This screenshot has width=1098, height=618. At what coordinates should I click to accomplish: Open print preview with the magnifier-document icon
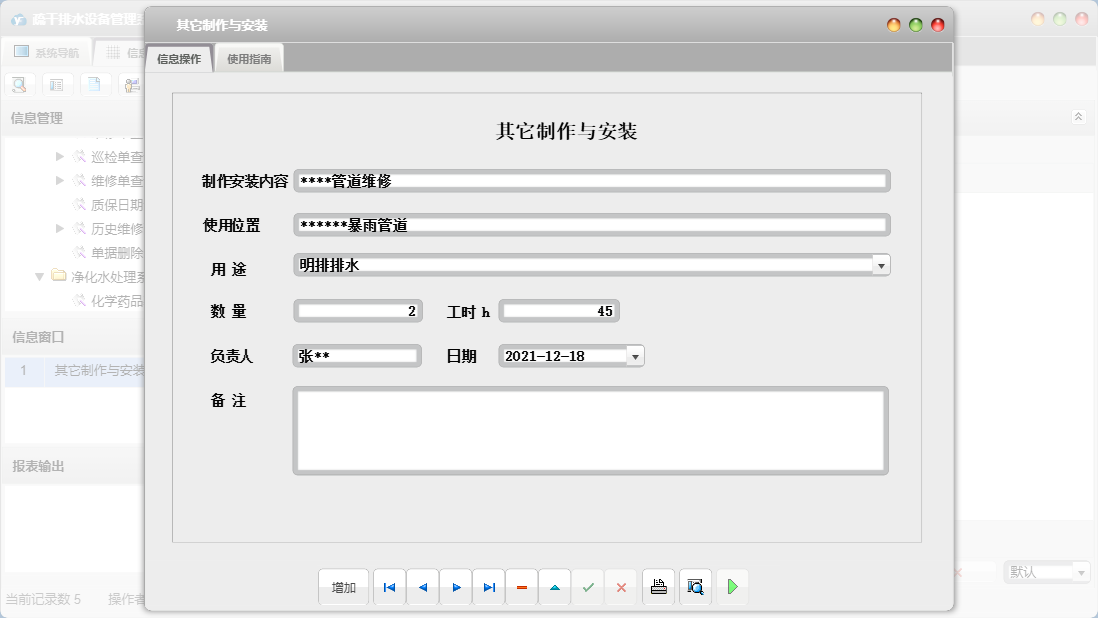[694, 587]
